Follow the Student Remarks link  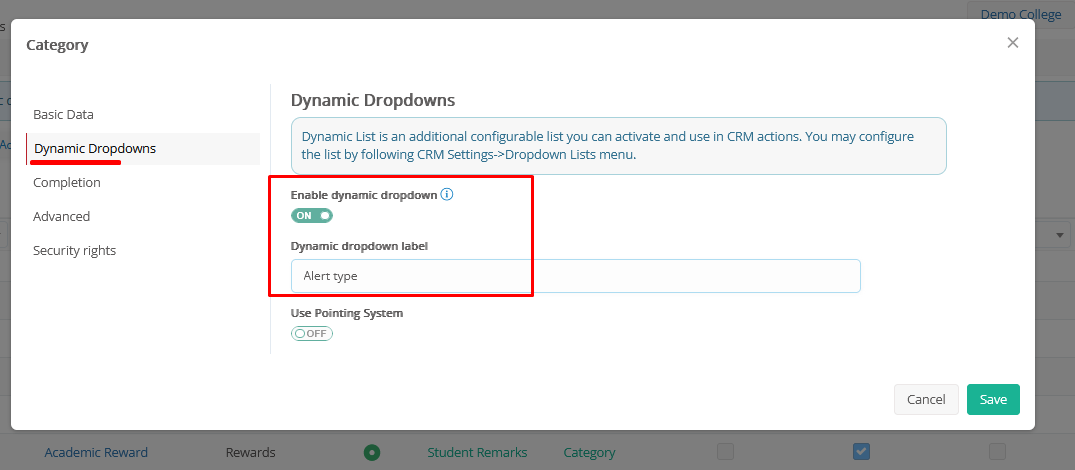pos(477,452)
